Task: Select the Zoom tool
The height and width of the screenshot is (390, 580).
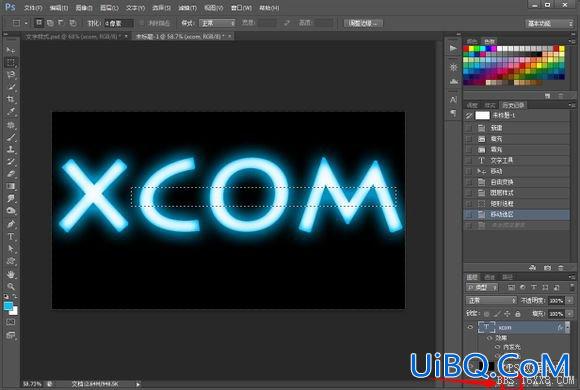Action: coord(11,286)
